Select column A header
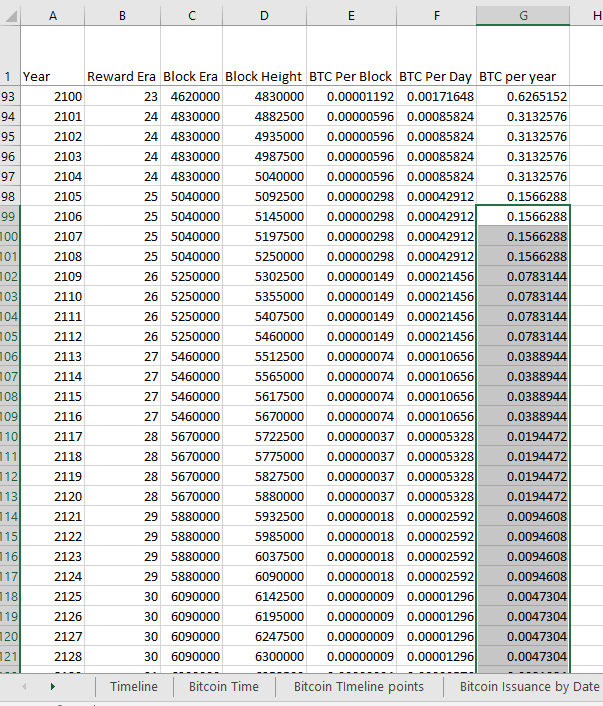 (53, 16)
